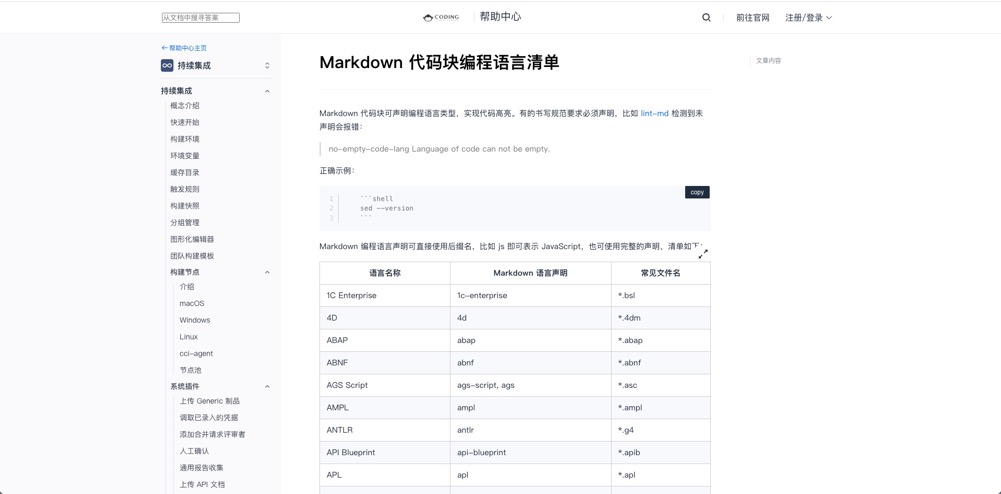This screenshot has height=494, width=1001.
Task: Click the 语言名称 column header
Action: click(385, 273)
